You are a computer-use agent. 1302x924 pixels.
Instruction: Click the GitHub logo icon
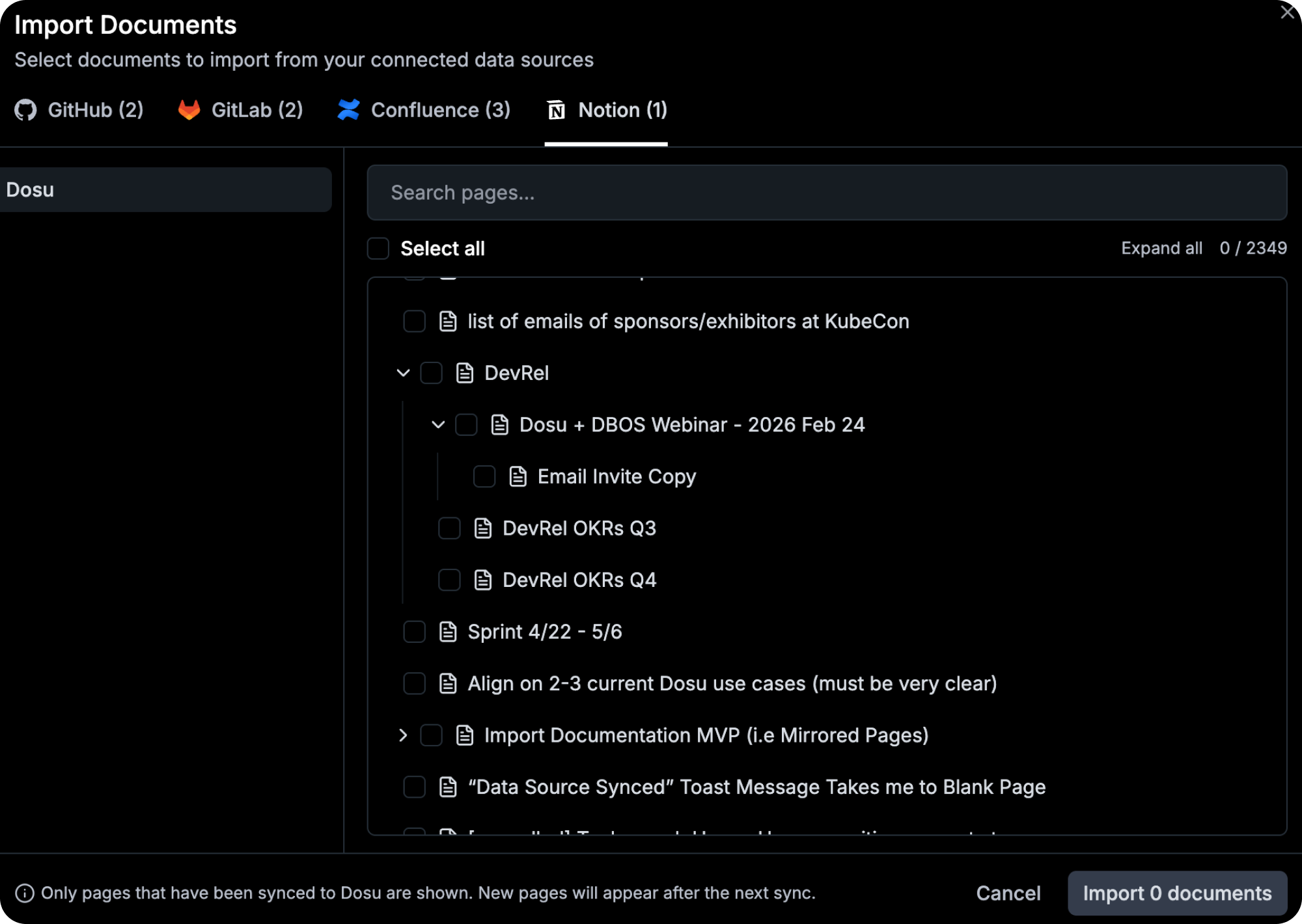[x=26, y=110]
